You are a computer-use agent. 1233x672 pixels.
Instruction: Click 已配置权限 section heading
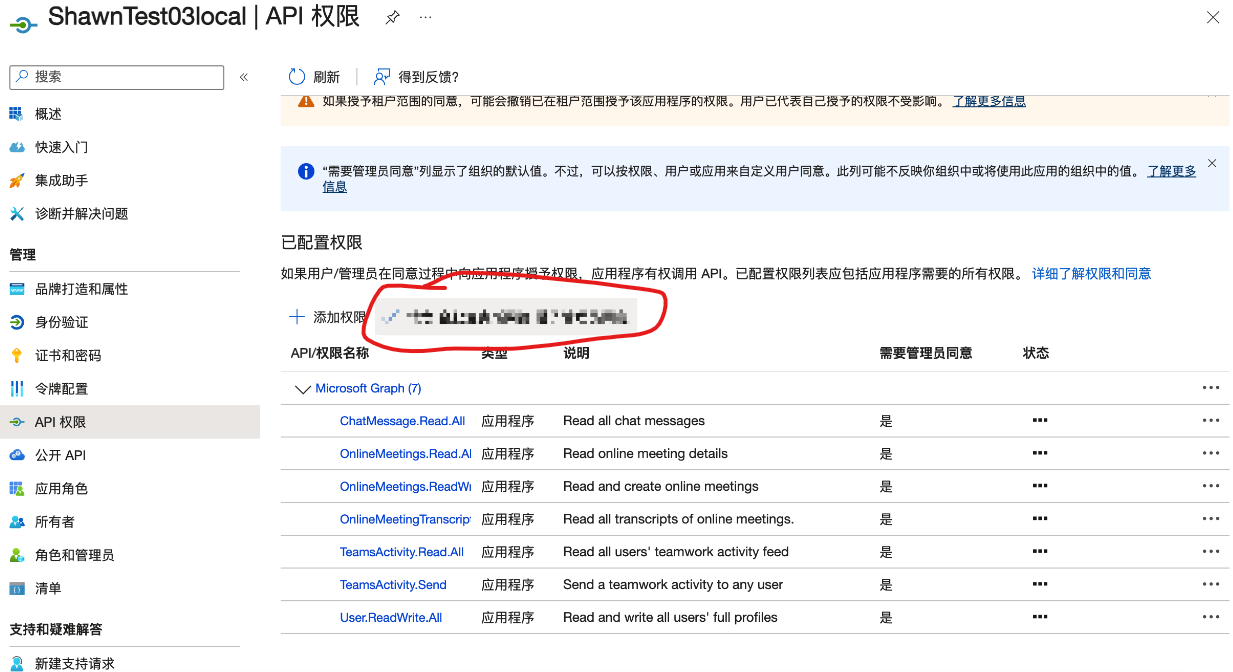pos(322,243)
